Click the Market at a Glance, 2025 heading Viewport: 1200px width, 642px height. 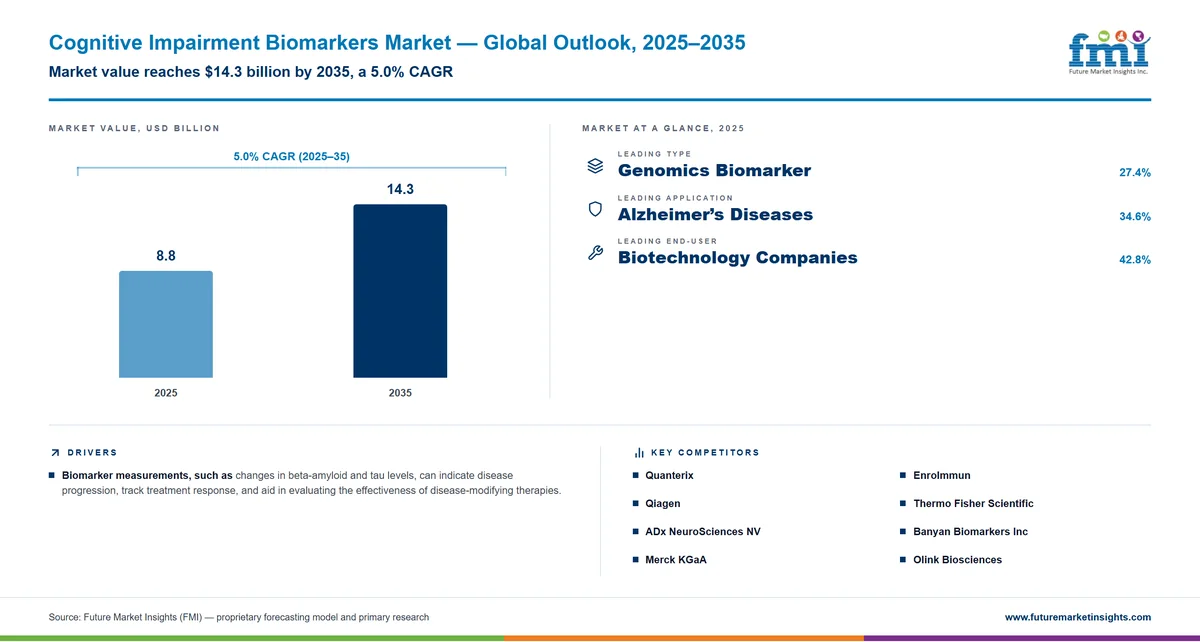pyautogui.click(x=663, y=128)
